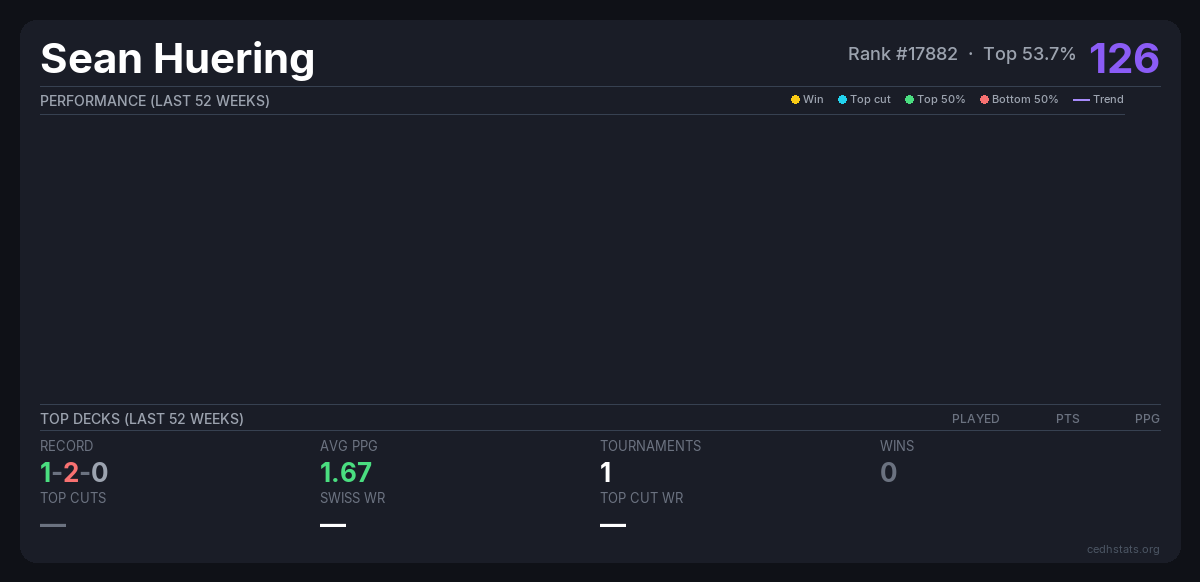Click the Sean Huering player name
Viewport: 1200px width, 582px height.
pos(177,59)
